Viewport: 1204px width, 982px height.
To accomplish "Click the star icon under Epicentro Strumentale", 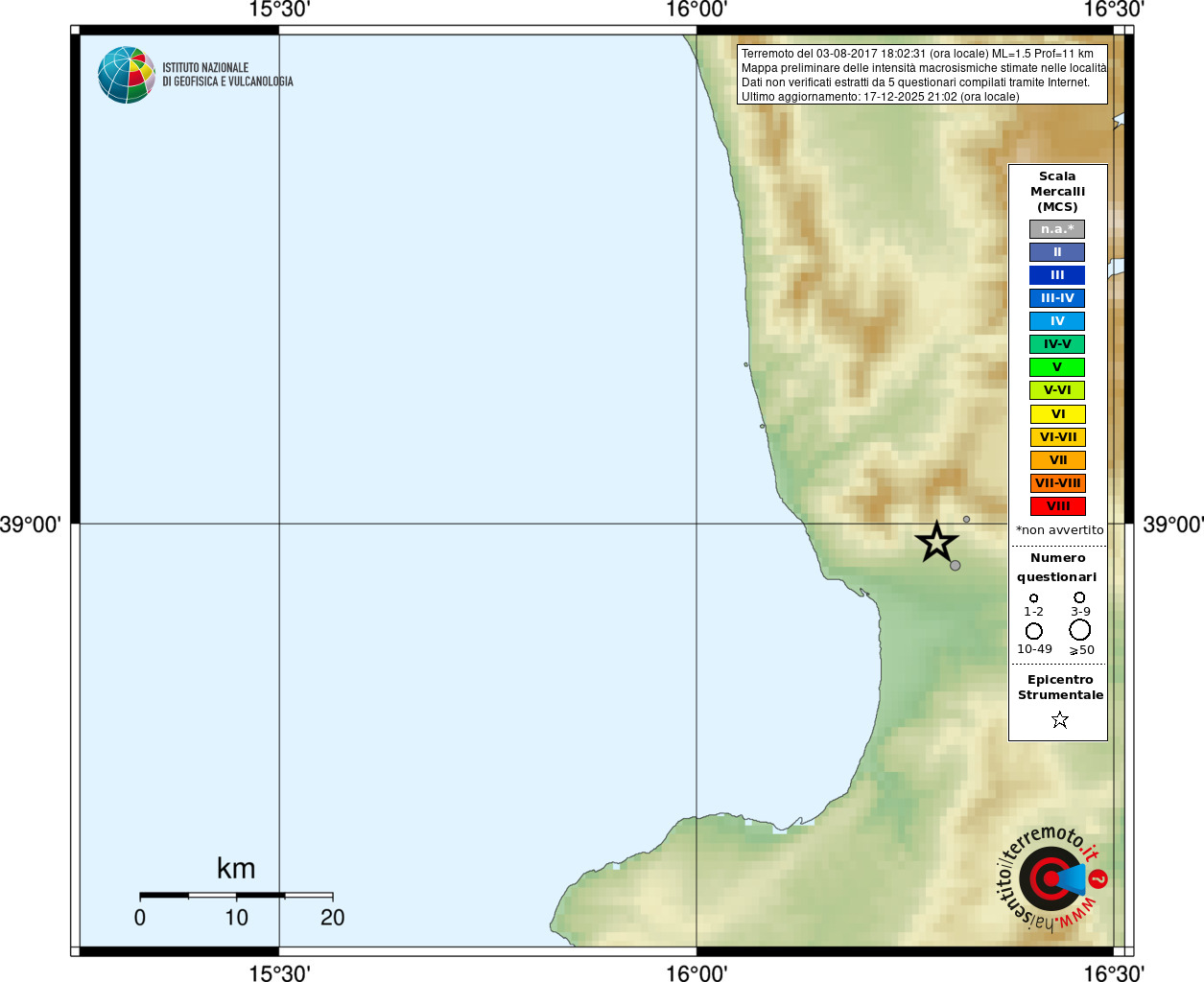I will (x=1059, y=719).
